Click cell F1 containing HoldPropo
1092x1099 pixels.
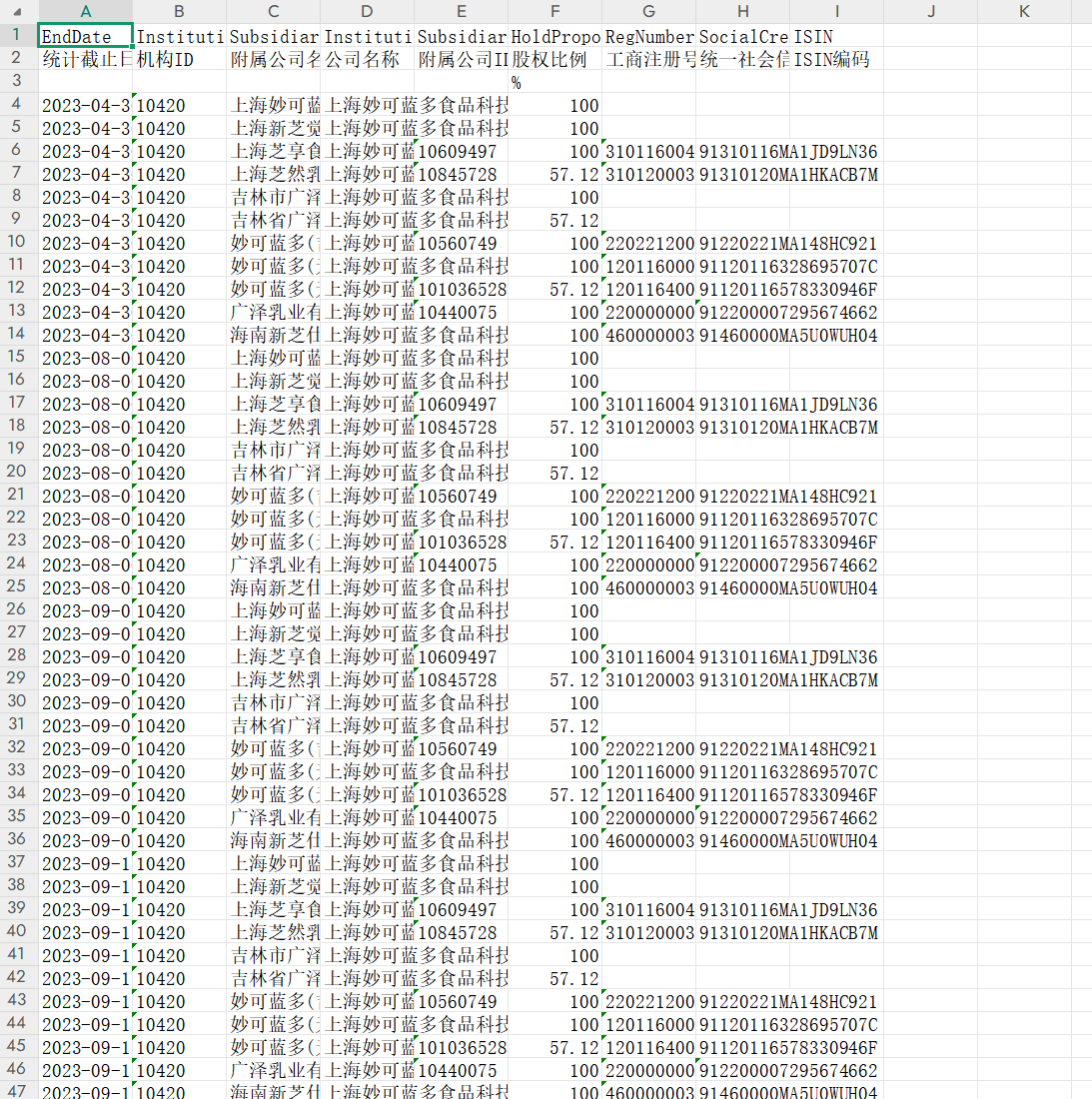(x=555, y=36)
